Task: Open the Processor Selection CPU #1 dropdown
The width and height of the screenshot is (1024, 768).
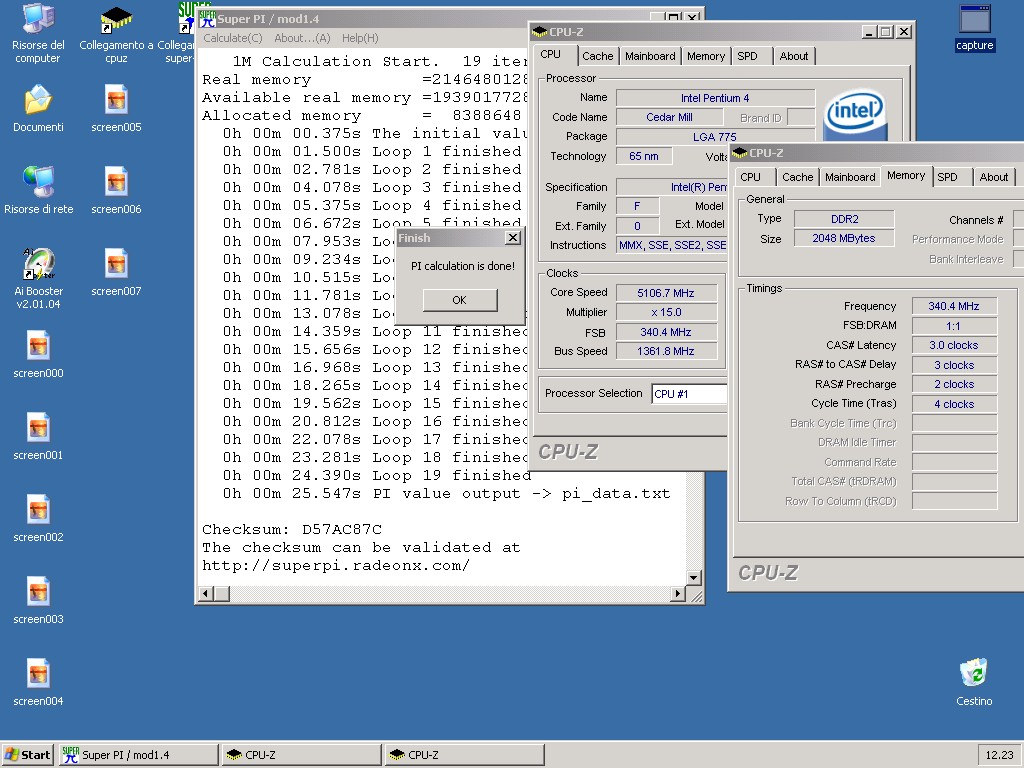Action: (x=689, y=394)
